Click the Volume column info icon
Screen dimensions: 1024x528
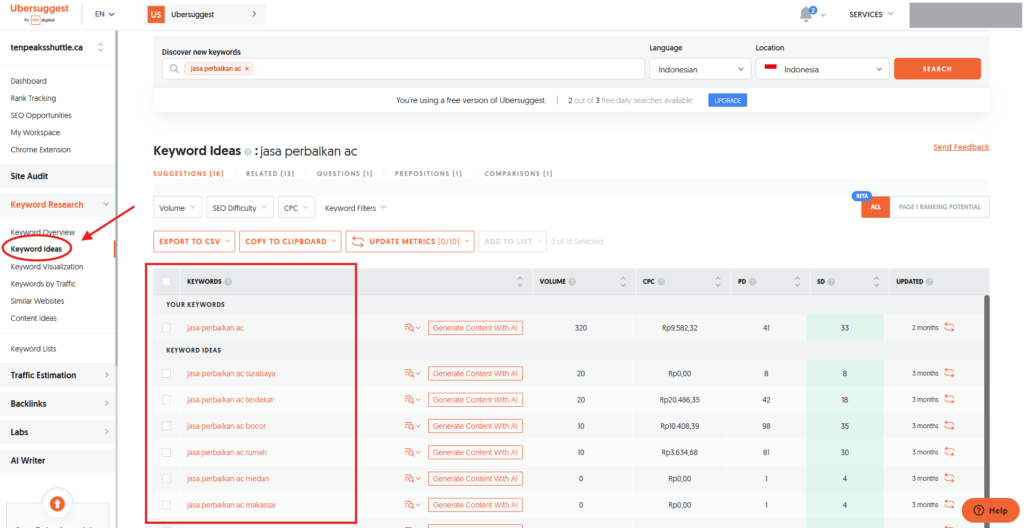coord(572,282)
